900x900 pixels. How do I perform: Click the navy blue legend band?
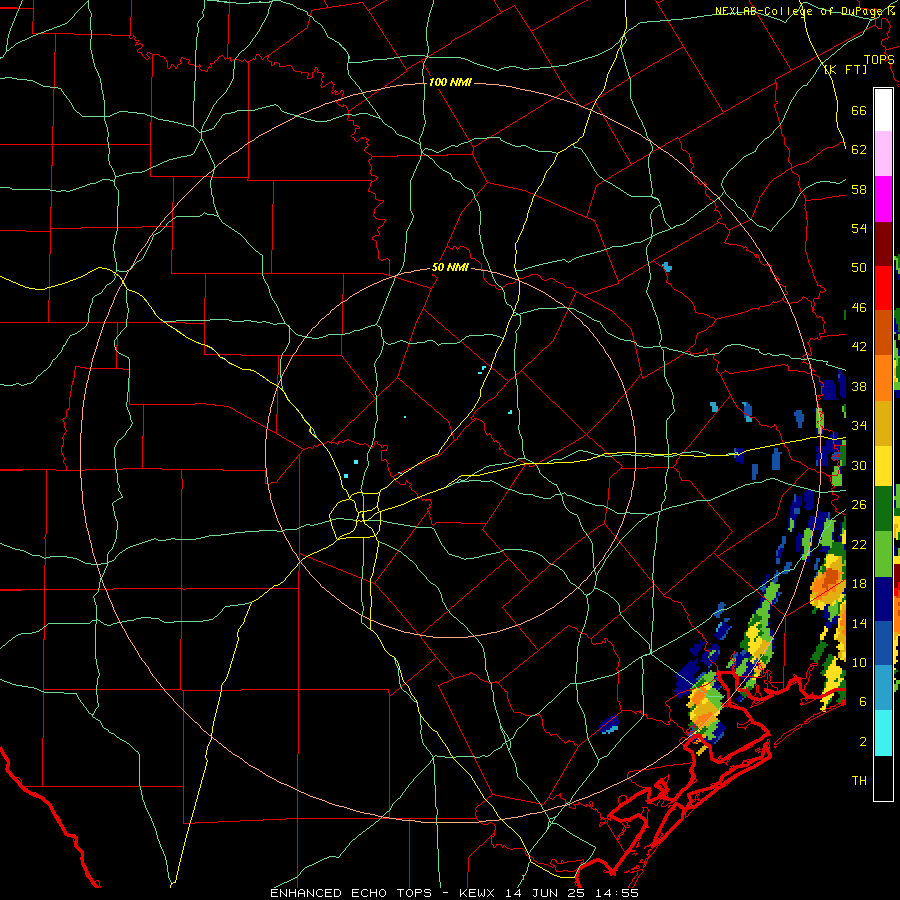pyautogui.click(x=883, y=599)
